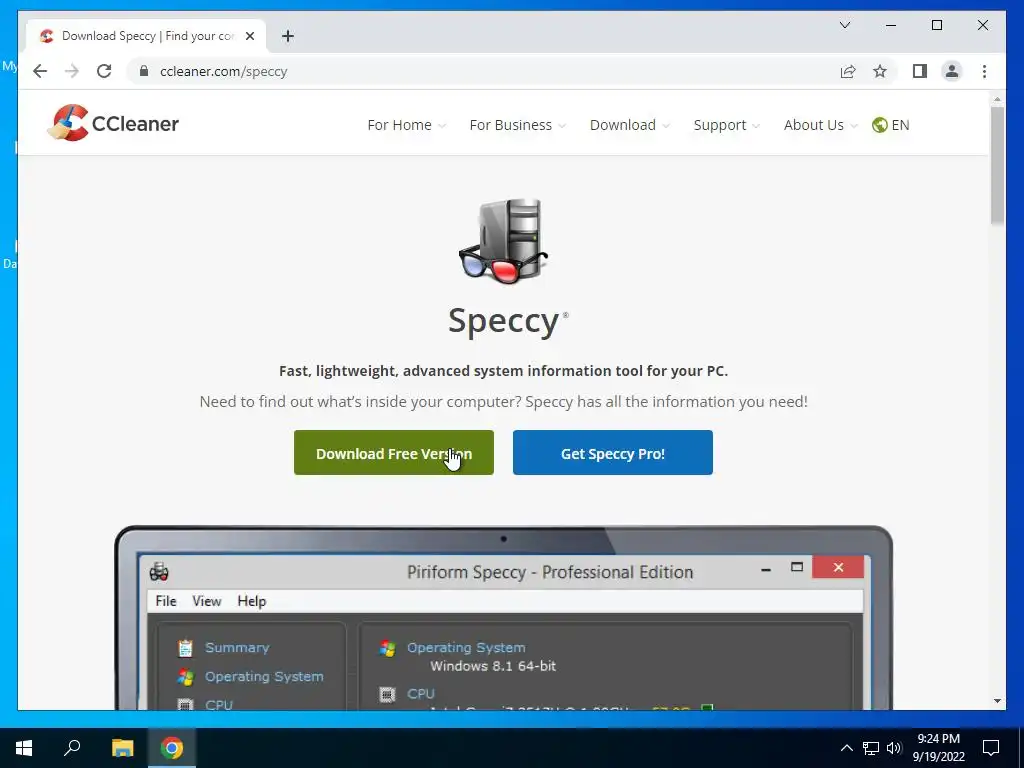The height and width of the screenshot is (768, 1024).
Task: Open network status tray icon
Action: (871, 748)
